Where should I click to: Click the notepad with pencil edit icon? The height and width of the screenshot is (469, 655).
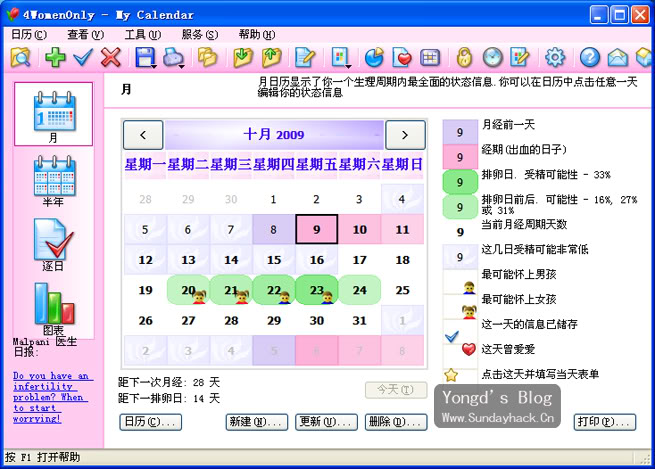click(x=305, y=57)
